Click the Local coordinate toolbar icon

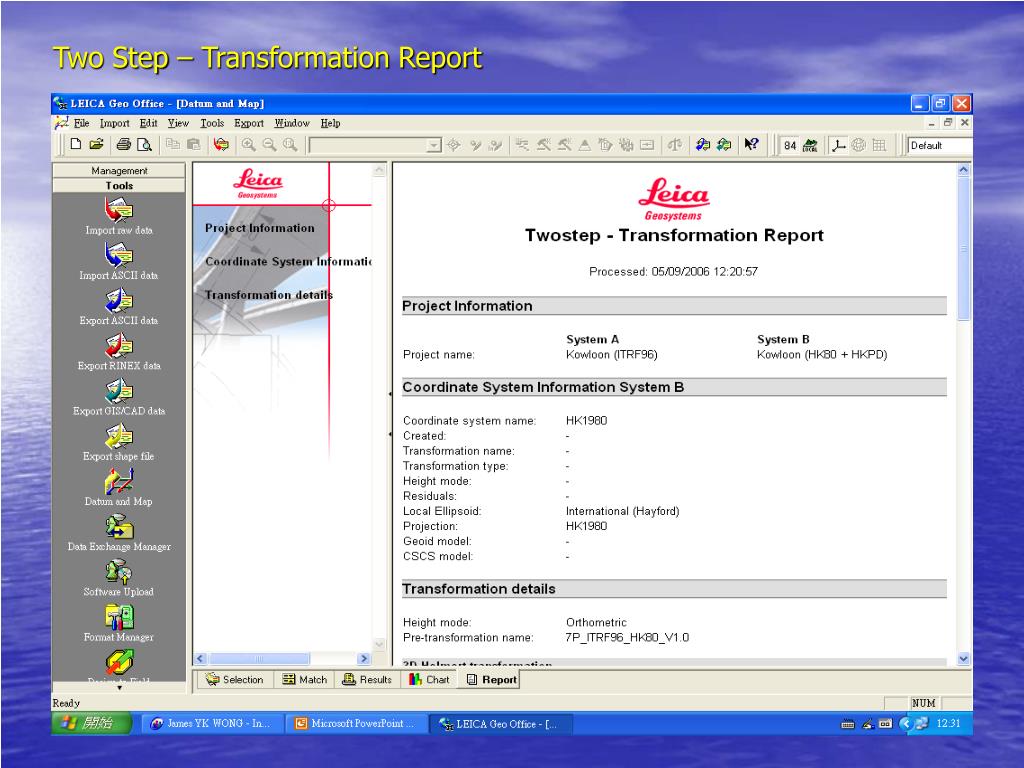(x=810, y=145)
